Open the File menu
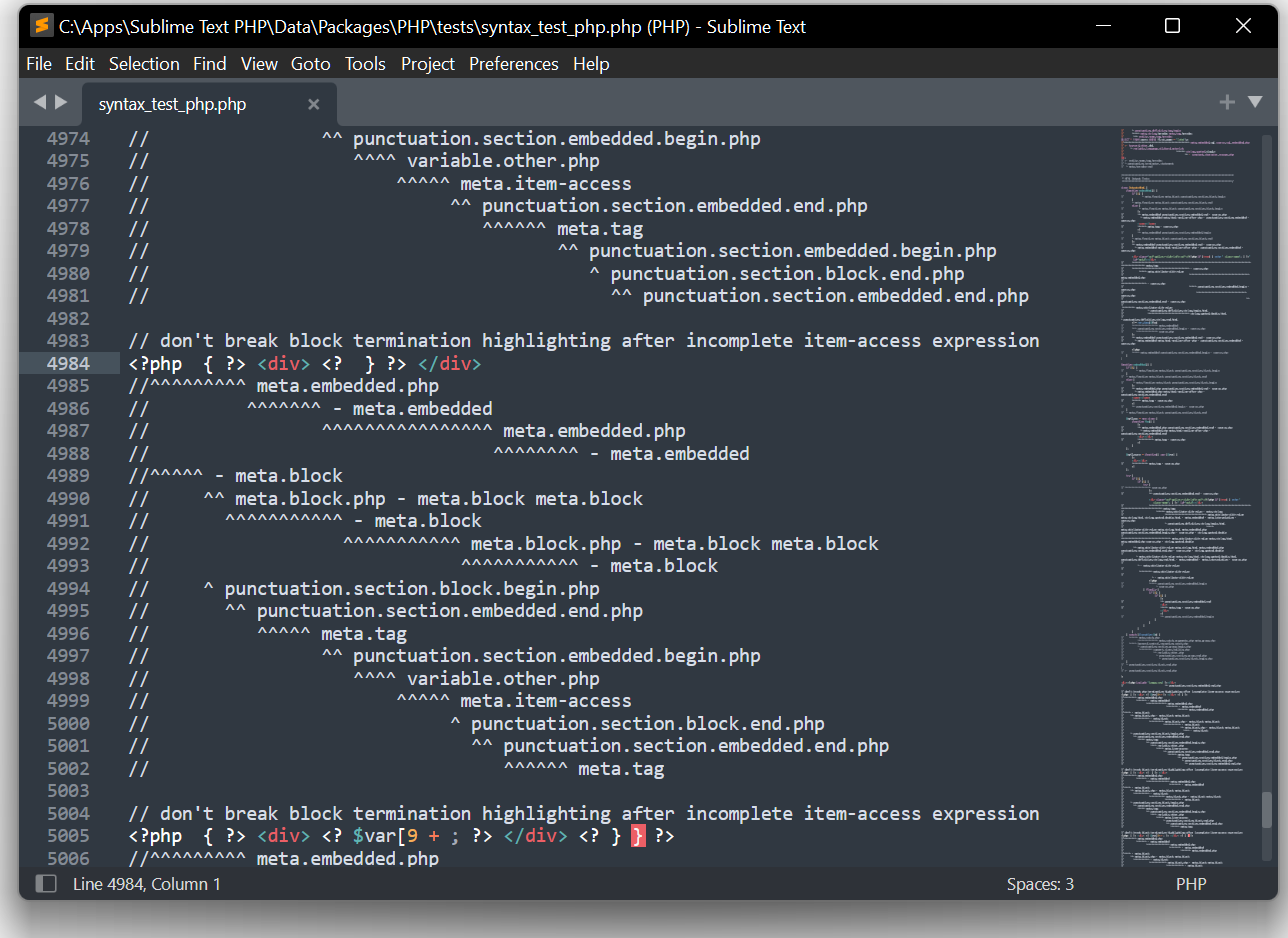 pos(38,63)
